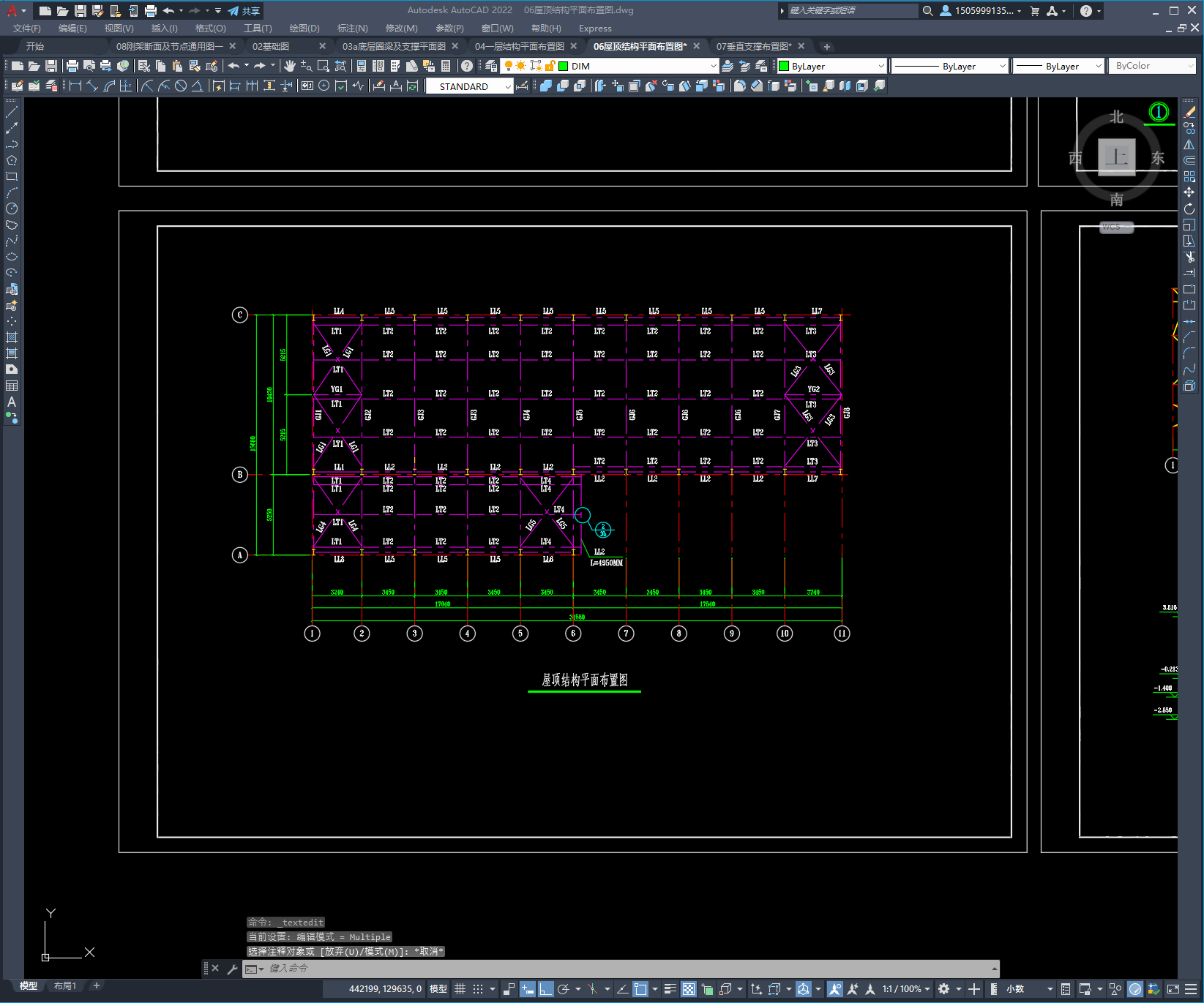Open the ByLayer lineweight dropdown
Image resolution: width=1204 pixels, height=1003 pixels.
pos(1099,66)
